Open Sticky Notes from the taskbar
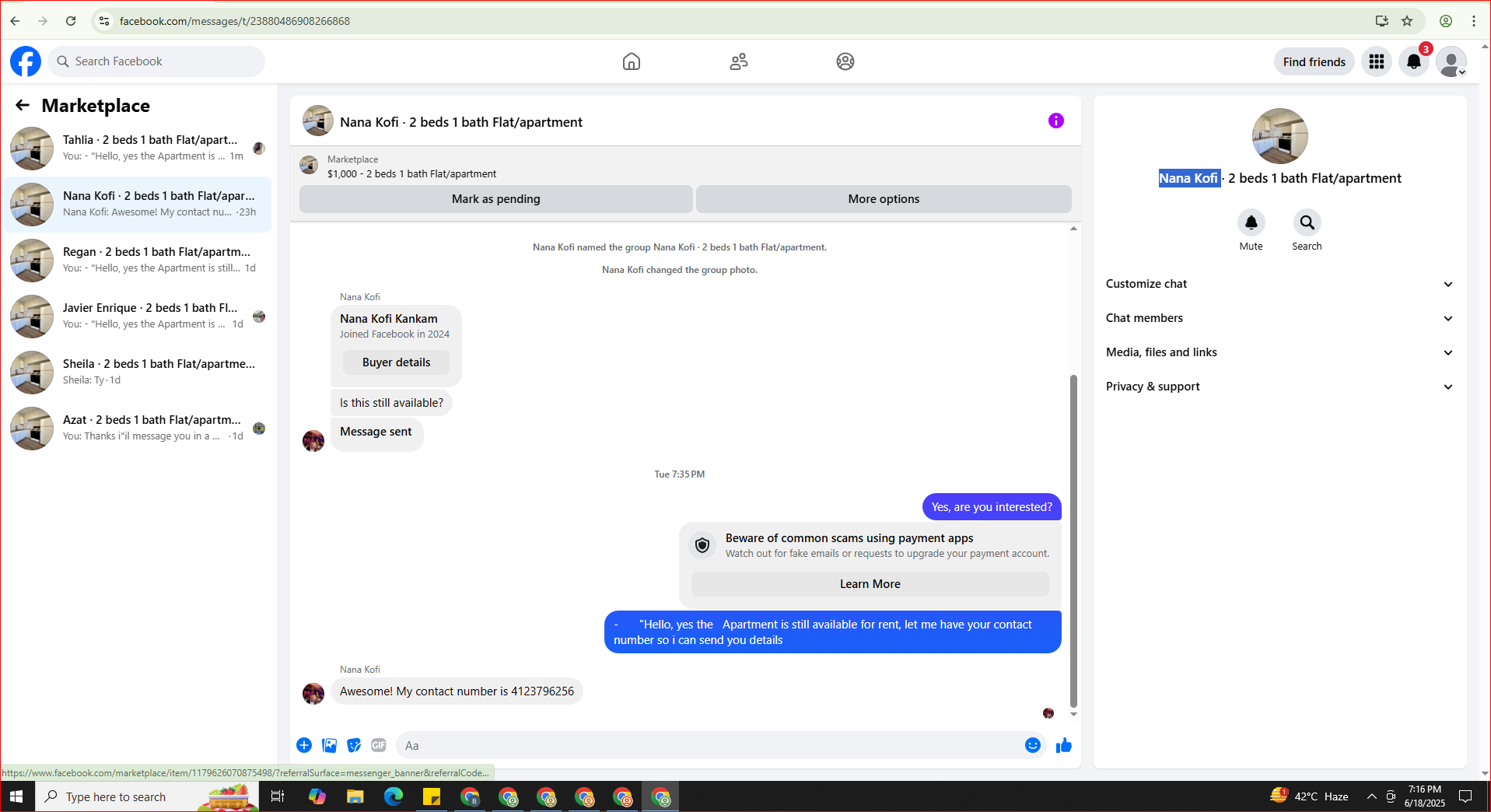This screenshot has width=1491, height=812. click(x=432, y=796)
